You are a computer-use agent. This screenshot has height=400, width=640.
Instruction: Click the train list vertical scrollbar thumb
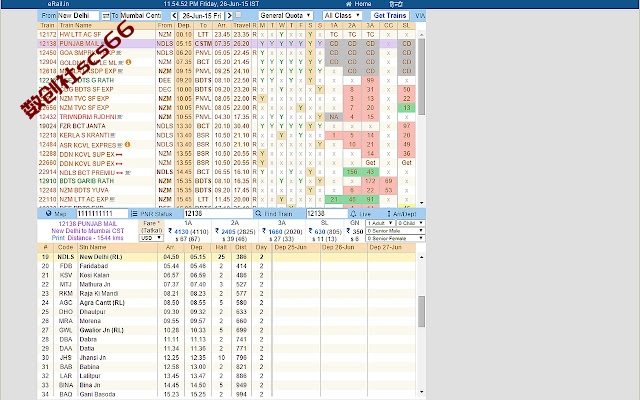pyautogui.click(x=421, y=77)
